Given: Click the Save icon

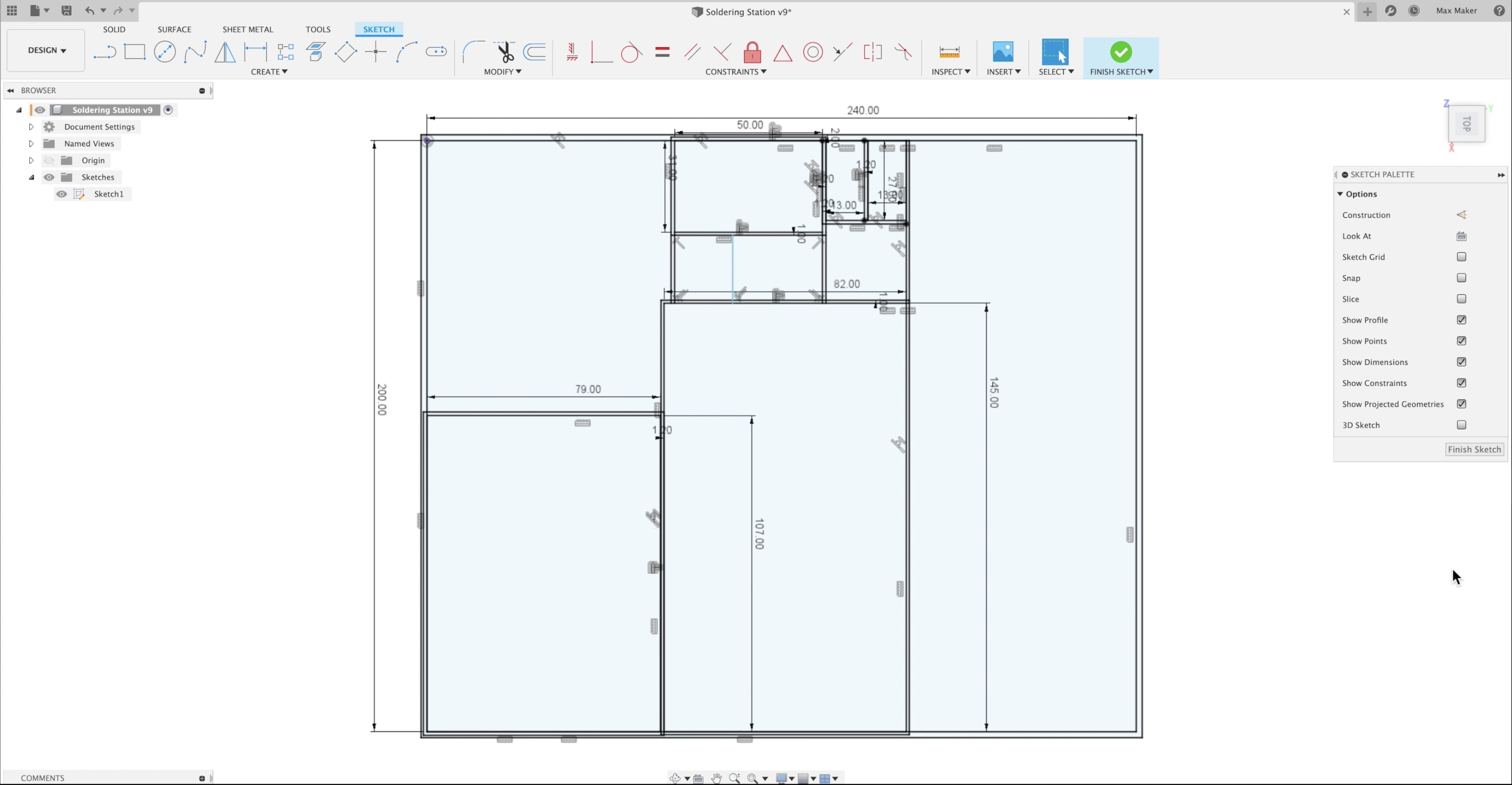Looking at the screenshot, I should [x=66, y=11].
